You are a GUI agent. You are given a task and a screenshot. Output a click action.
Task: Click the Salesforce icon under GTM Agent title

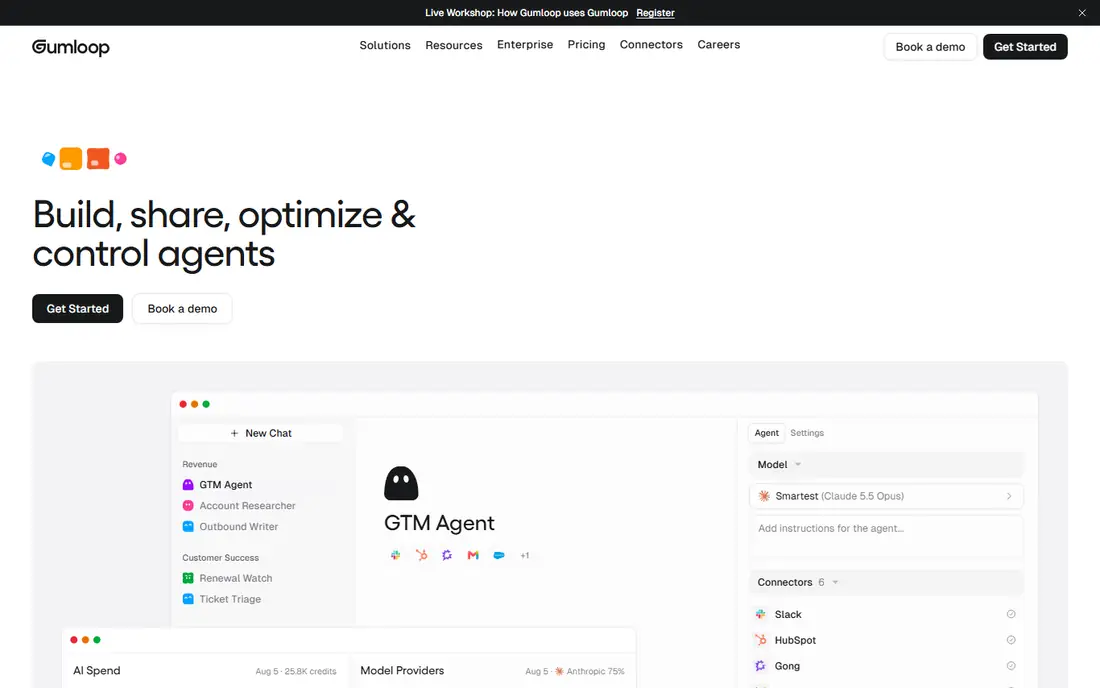pos(499,555)
